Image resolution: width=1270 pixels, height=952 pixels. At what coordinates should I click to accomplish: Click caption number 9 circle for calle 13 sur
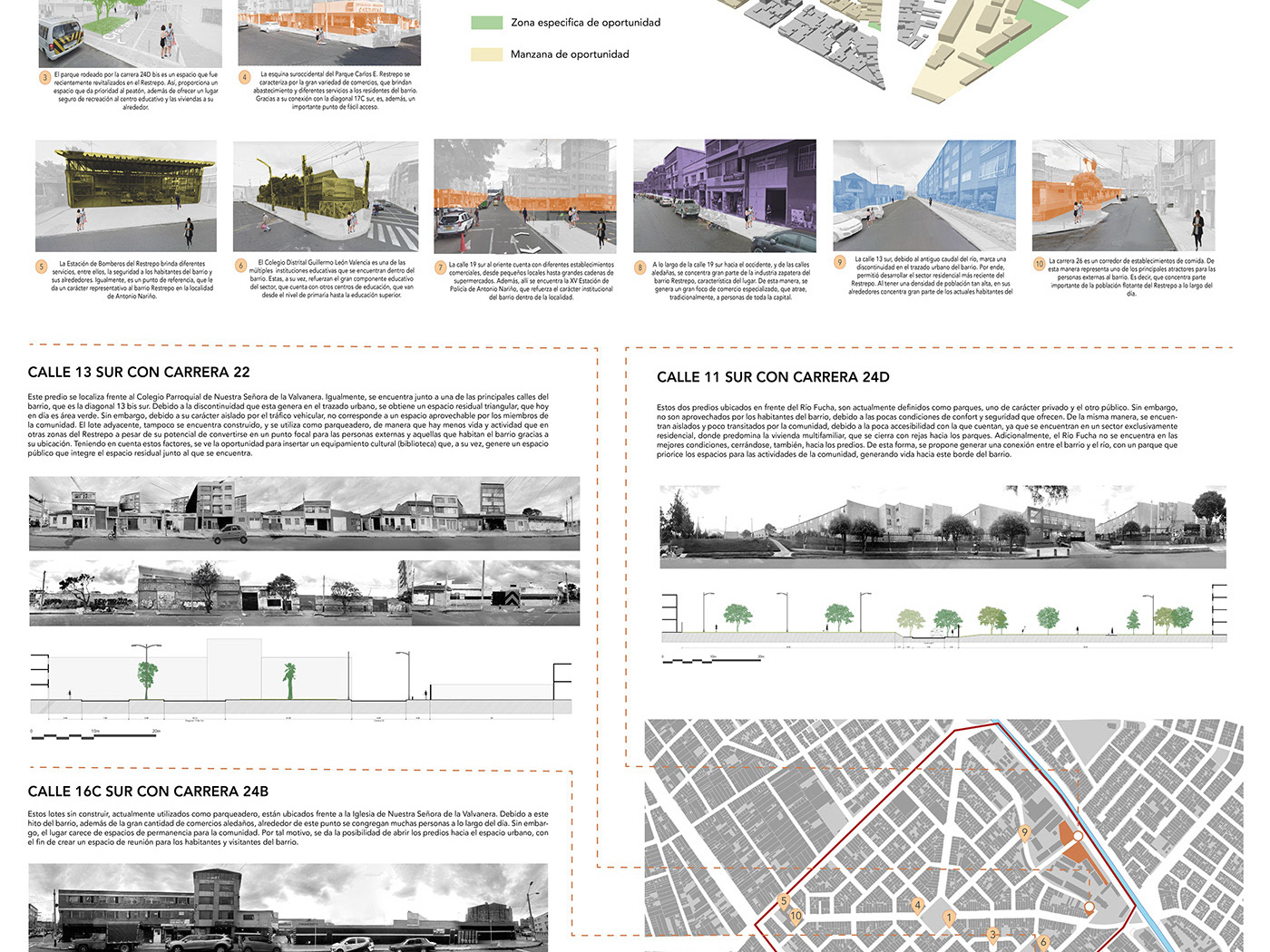coord(839,262)
